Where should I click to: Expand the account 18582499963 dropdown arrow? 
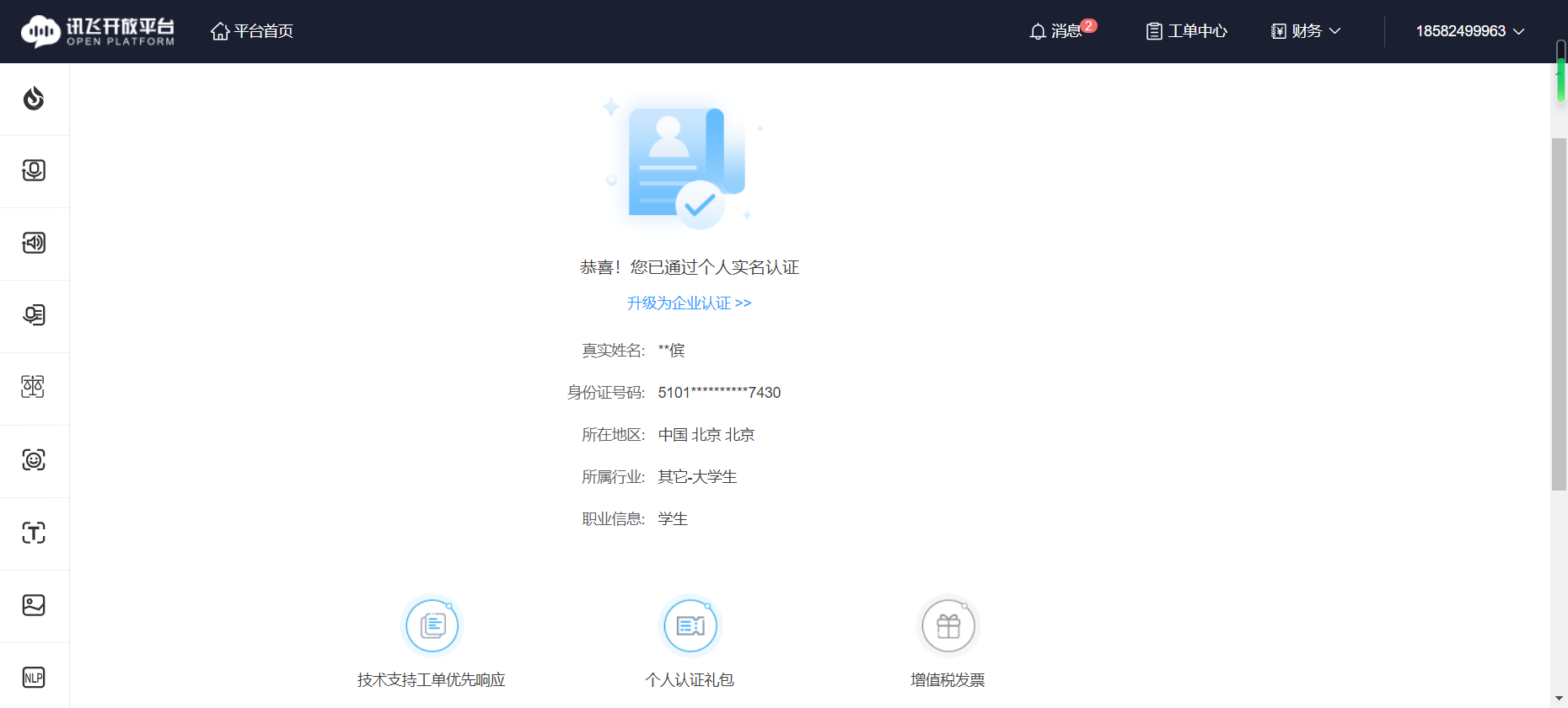(x=1519, y=31)
